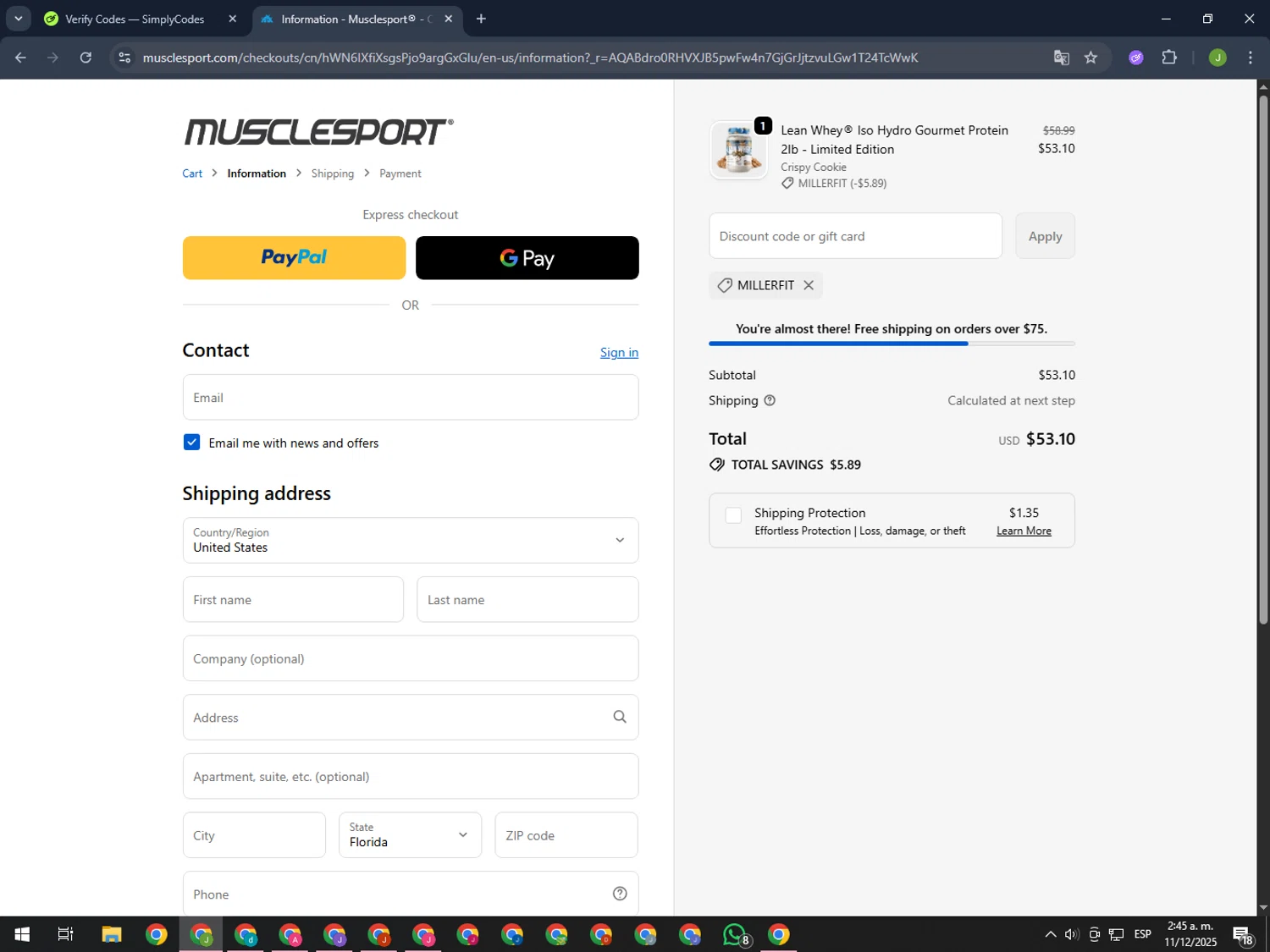The width and height of the screenshot is (1270, 952).
Task: Click the network icon in system tray
Action: (x=1116, y=934)
